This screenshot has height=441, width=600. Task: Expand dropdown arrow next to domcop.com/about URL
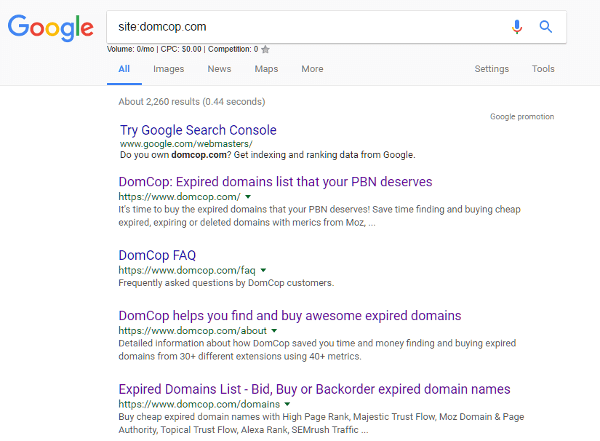[274, 331]
